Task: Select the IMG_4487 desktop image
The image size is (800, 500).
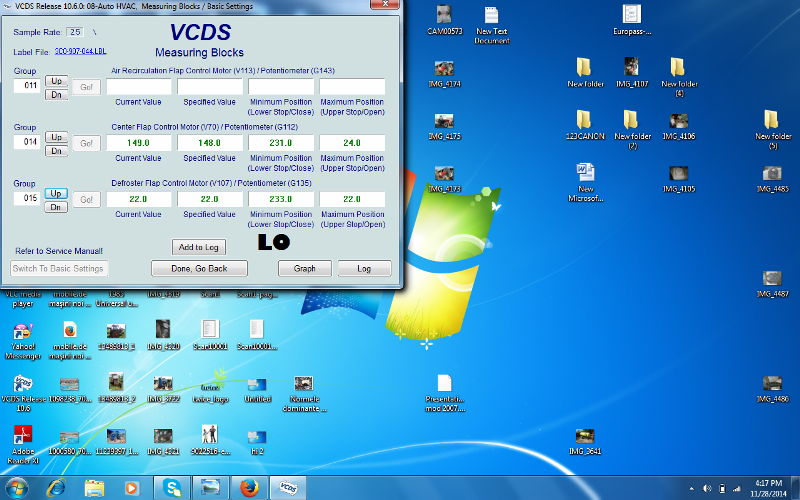Action: pos(772,284)
